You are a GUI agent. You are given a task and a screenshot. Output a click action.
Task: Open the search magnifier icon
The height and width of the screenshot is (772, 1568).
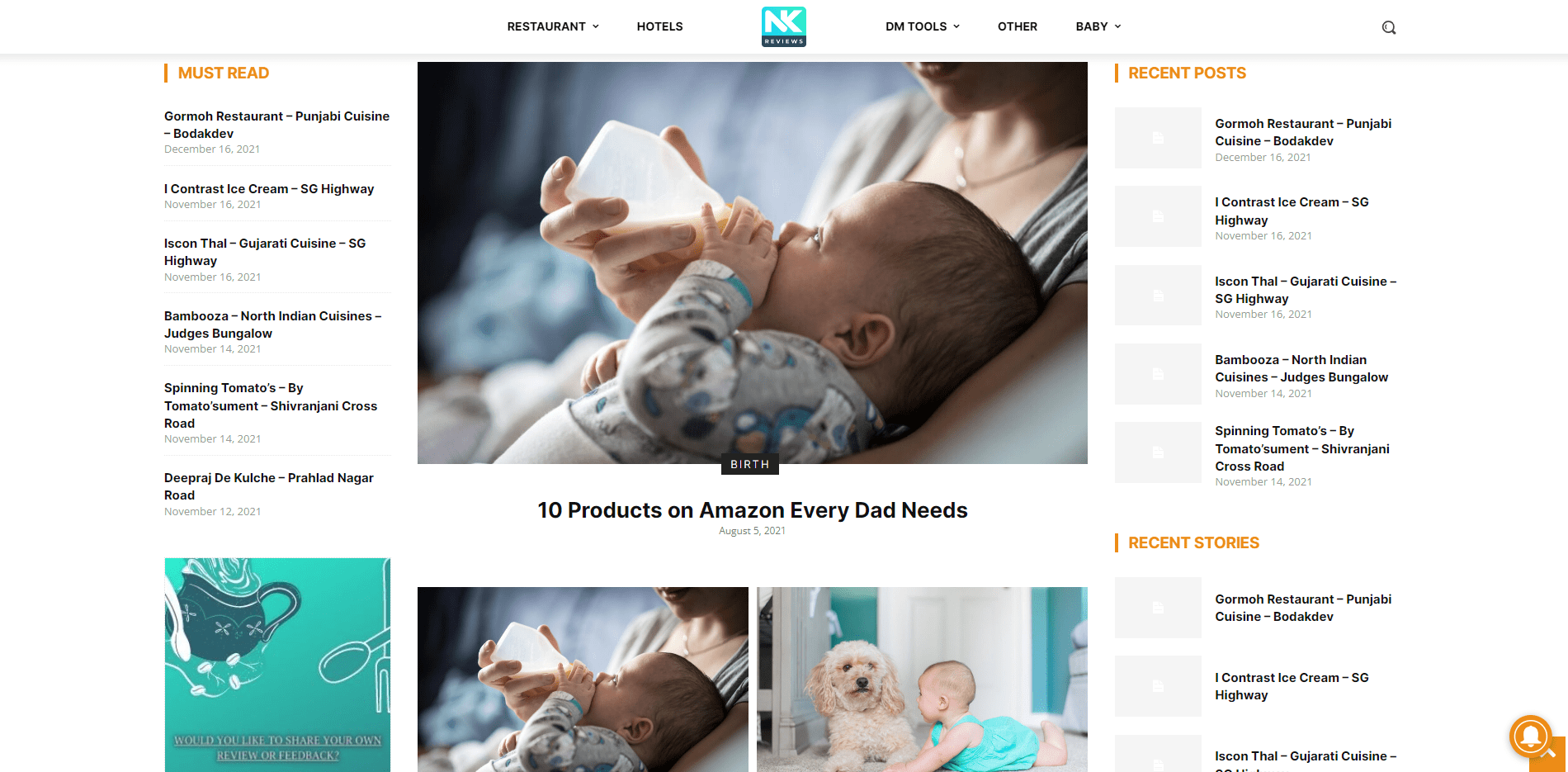1389,27
